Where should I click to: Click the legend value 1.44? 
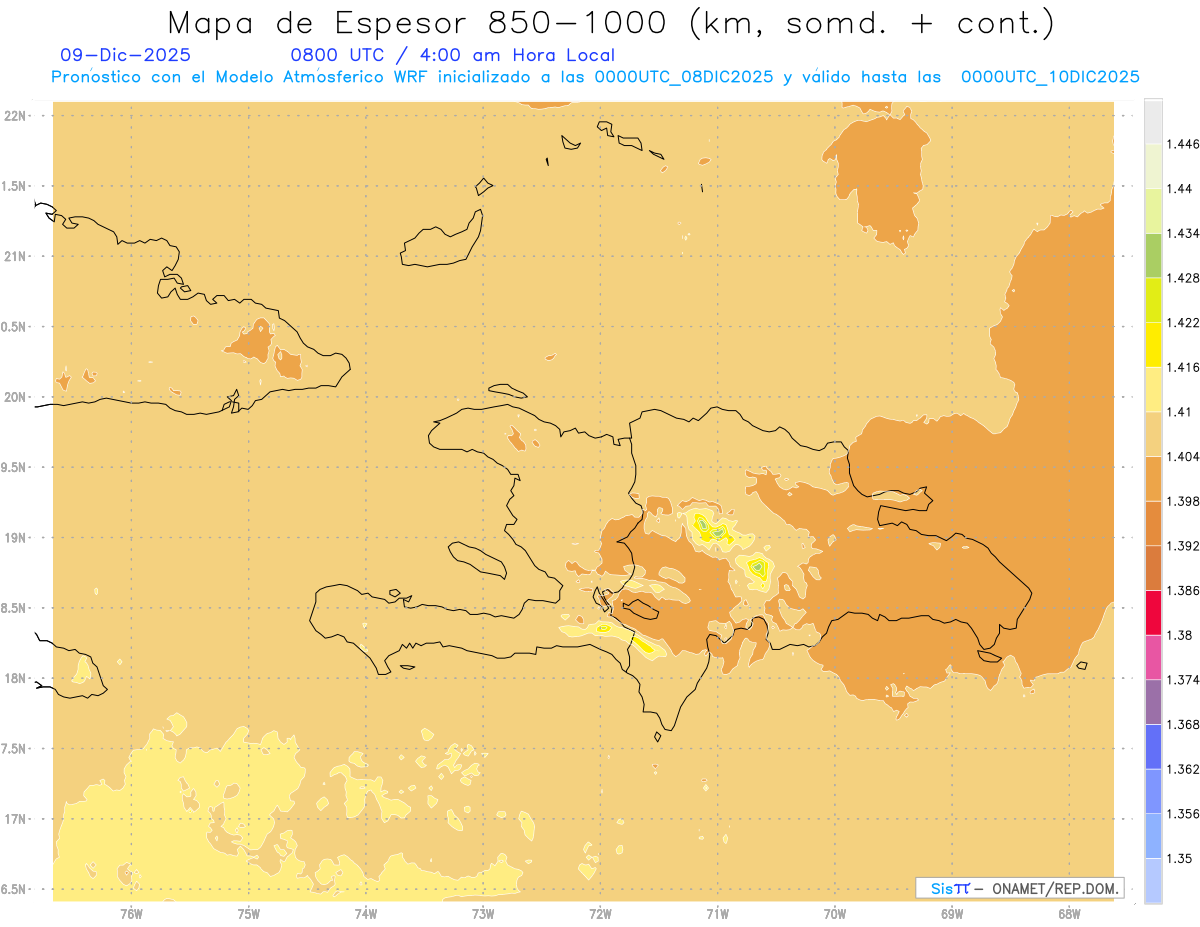tap(1180, 188)
